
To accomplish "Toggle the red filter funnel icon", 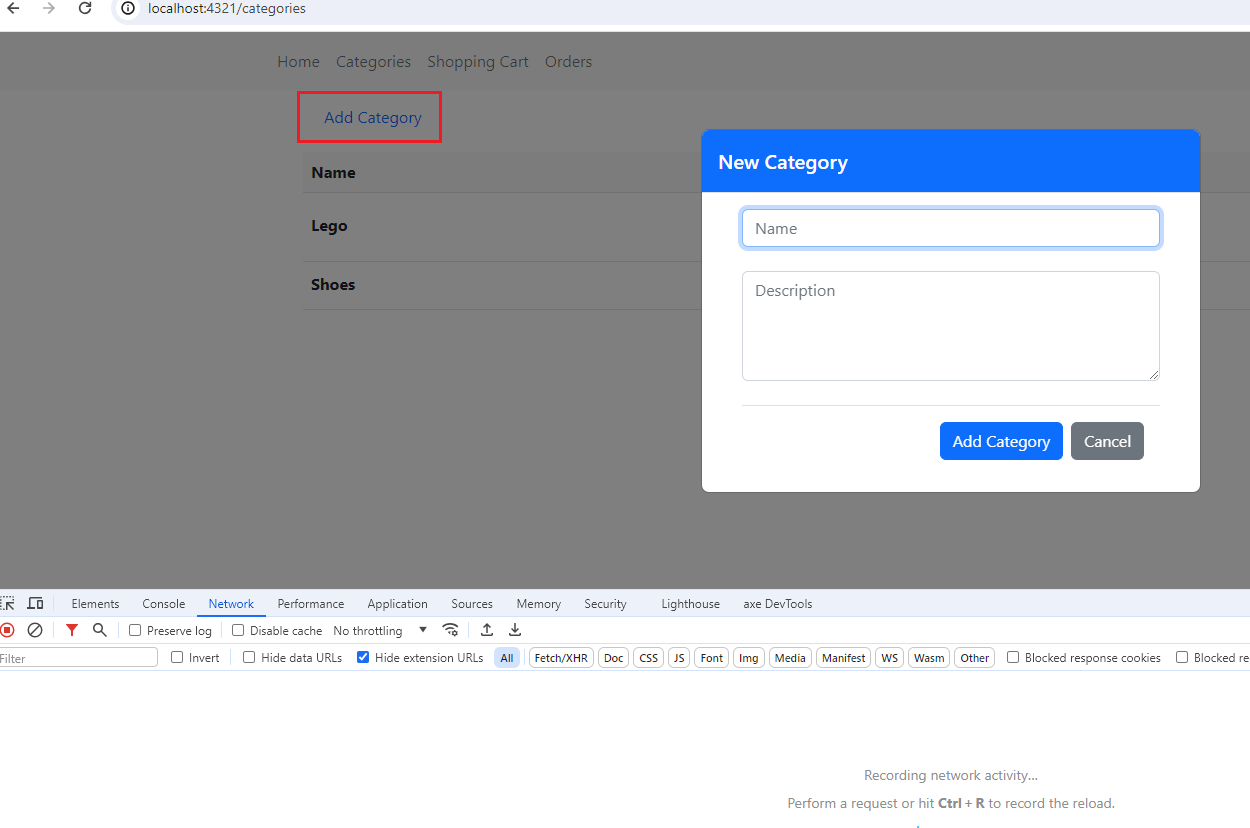I will (x=72, y=630).
